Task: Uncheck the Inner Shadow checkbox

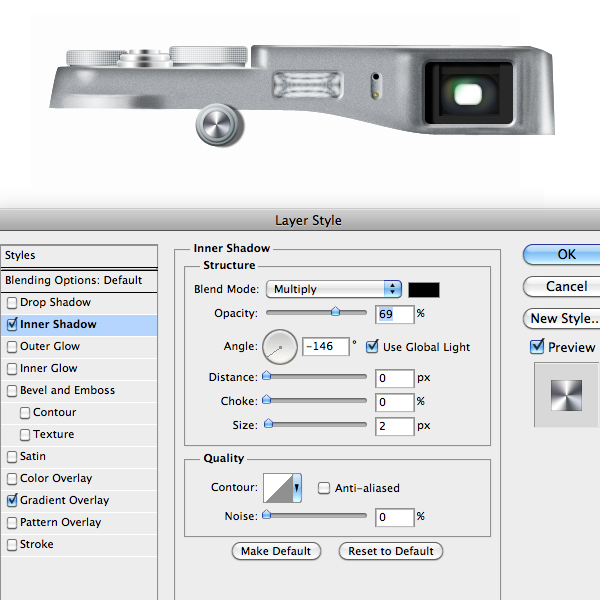Action: 12,324
